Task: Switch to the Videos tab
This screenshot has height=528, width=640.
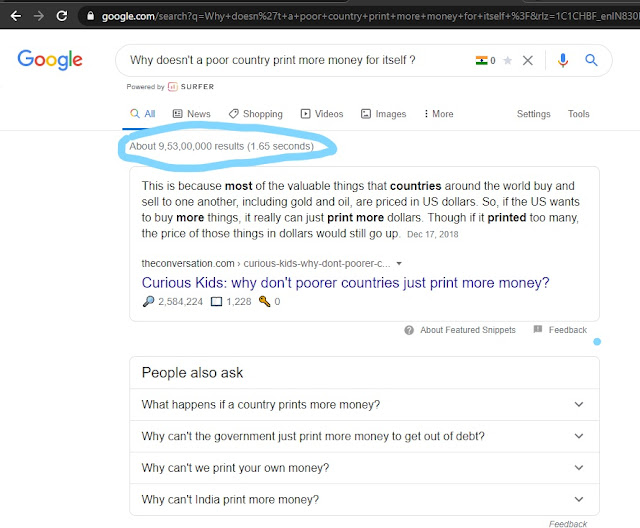Action: pyautogui.click(x=322, y=114)
